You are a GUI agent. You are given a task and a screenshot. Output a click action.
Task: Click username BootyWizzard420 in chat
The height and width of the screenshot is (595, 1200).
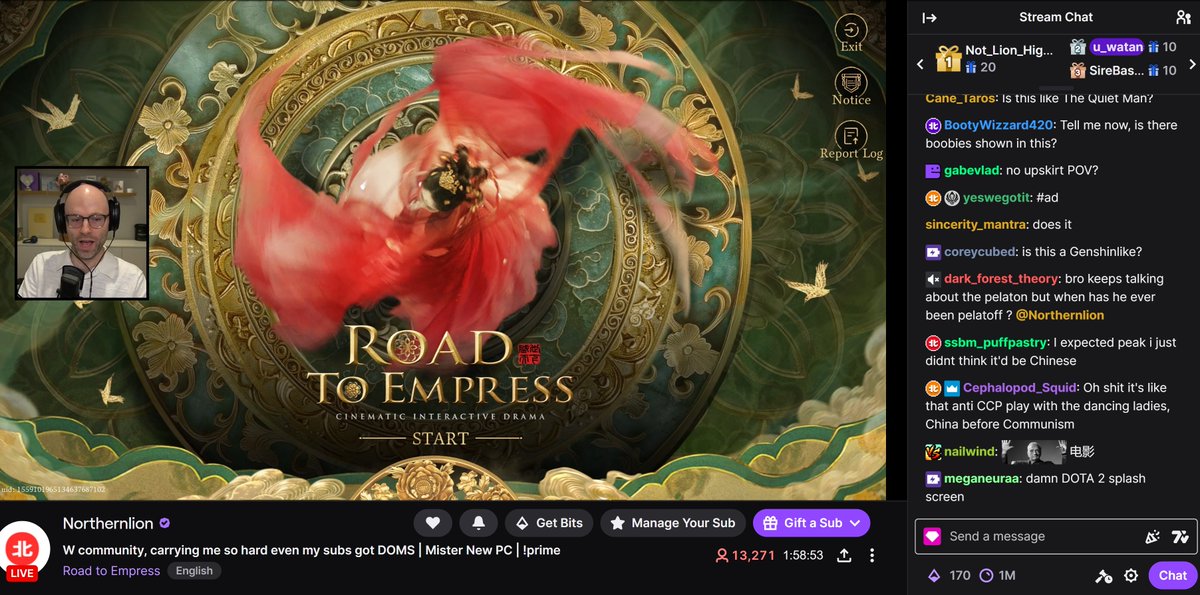pos(1000,125)
